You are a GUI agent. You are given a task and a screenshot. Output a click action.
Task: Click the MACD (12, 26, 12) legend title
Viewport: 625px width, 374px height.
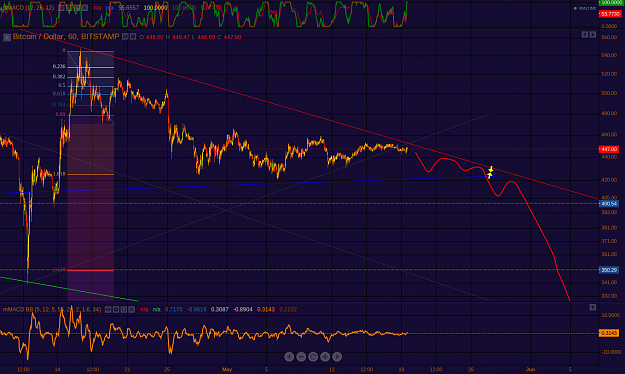[x=28, y=8]
